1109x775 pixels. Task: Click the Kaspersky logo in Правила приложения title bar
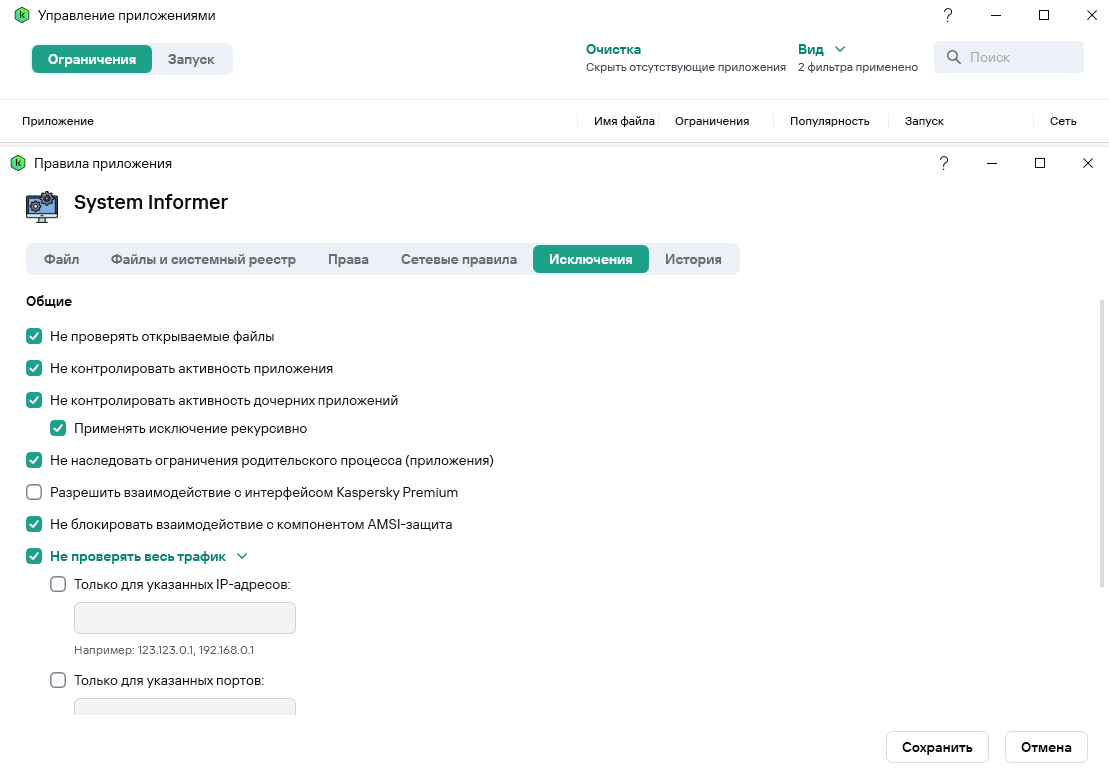[18, 163]
